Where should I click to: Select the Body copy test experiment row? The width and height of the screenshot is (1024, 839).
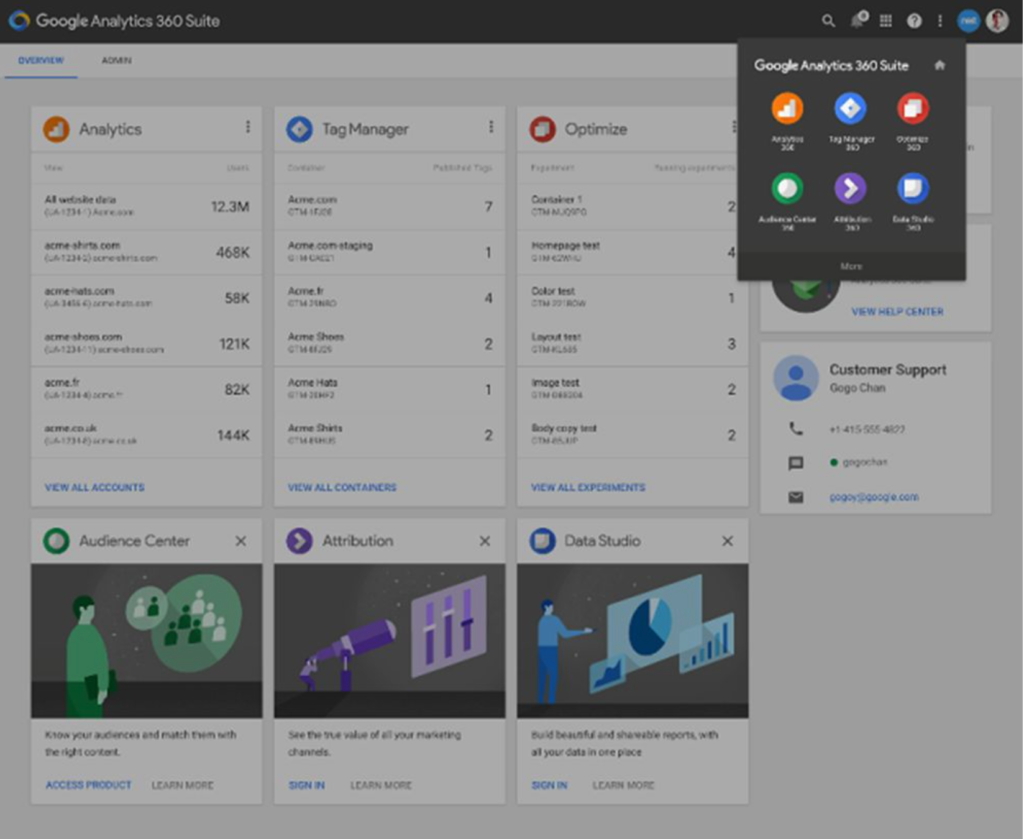pos(632,435)
